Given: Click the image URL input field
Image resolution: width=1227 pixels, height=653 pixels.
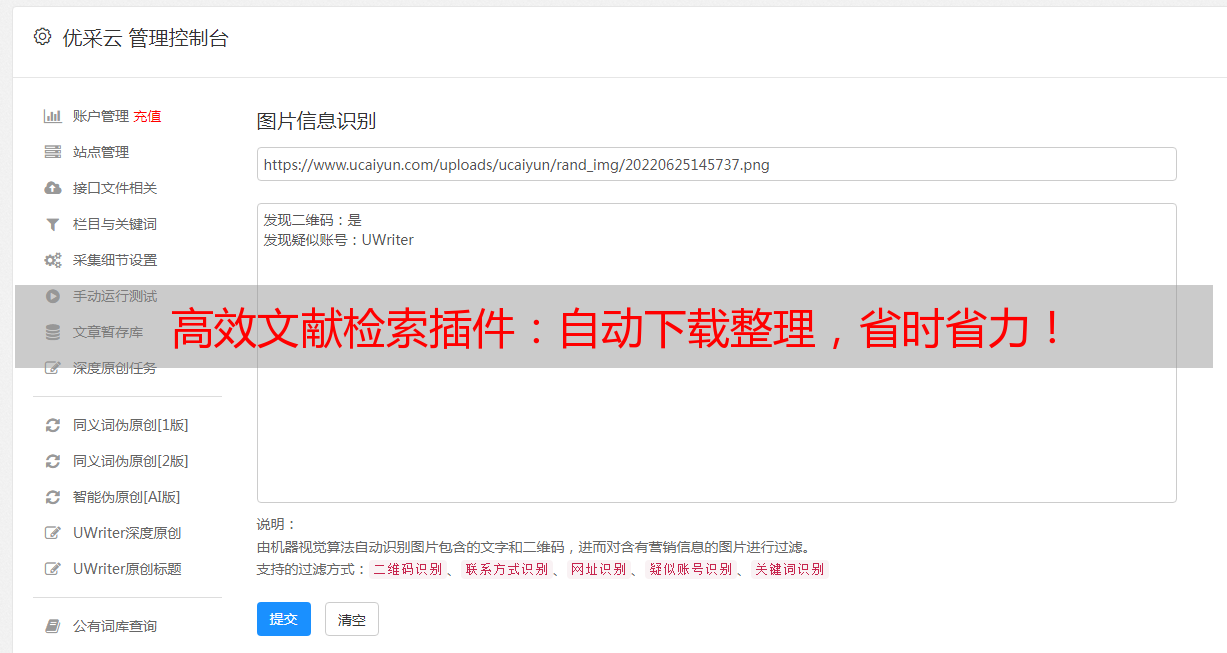Looking at the screenshot, I should pyautogui.click(x=716, y=164).
